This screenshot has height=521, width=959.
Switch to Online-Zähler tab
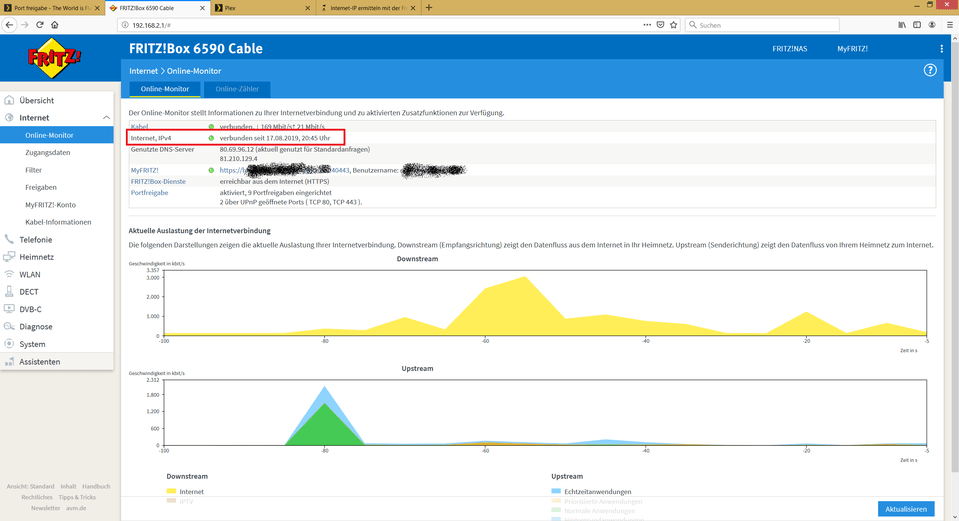click(x=237, y=89)
